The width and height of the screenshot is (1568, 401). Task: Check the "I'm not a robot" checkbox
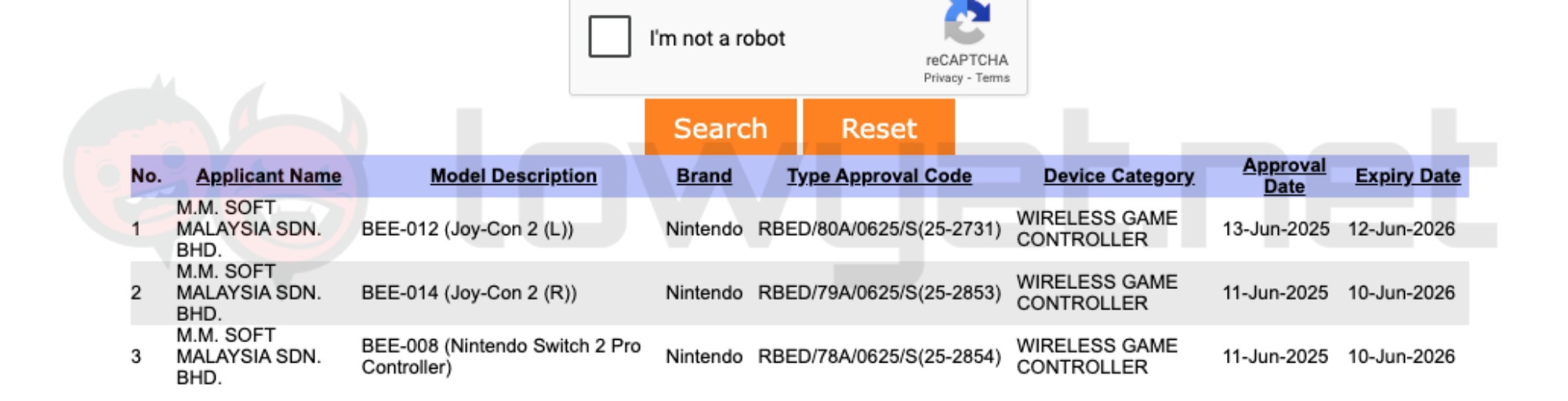609,37
